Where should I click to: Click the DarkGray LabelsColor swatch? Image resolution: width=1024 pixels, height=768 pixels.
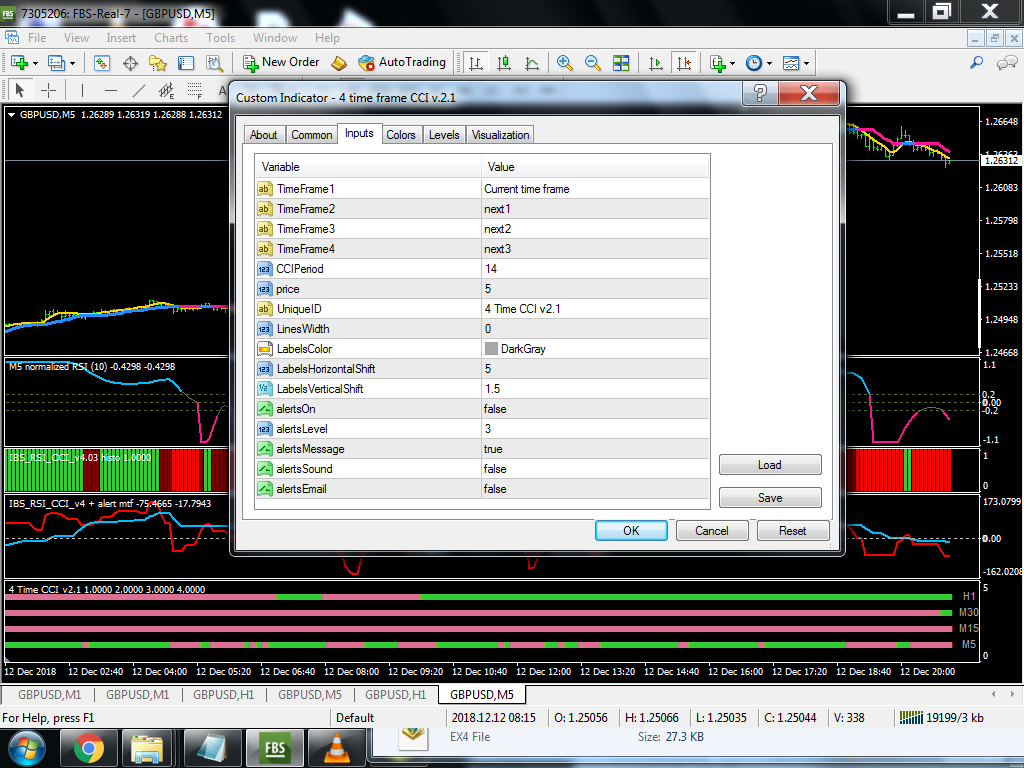[x=491, y=349]
